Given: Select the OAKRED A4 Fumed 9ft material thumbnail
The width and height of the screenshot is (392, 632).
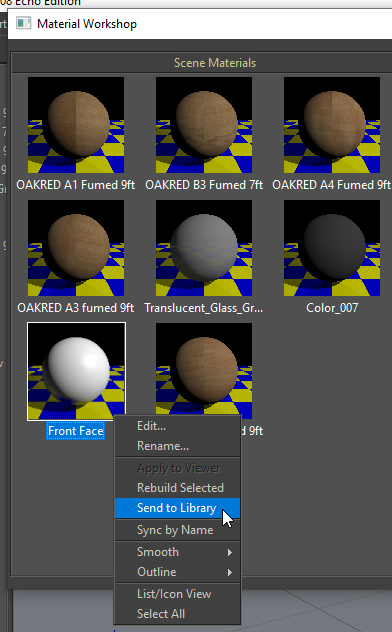Looking at the screenshot, I should tap(332, 125).
